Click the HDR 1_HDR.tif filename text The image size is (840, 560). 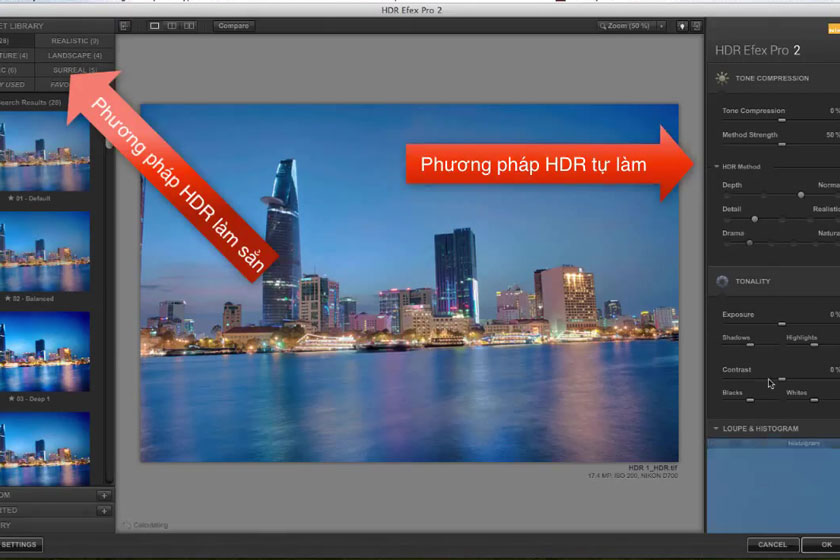click(x=652, y=468)
